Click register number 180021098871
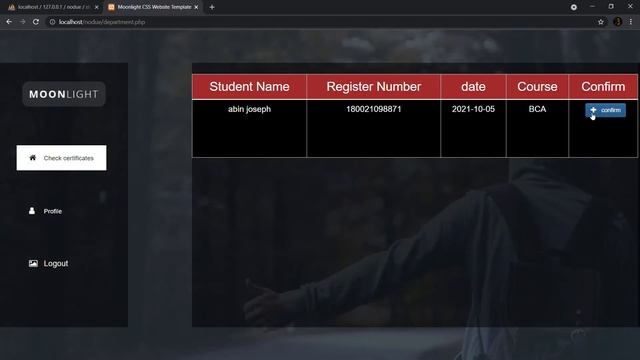This screenshot has width=640, height=360. [x=373, y=109]
